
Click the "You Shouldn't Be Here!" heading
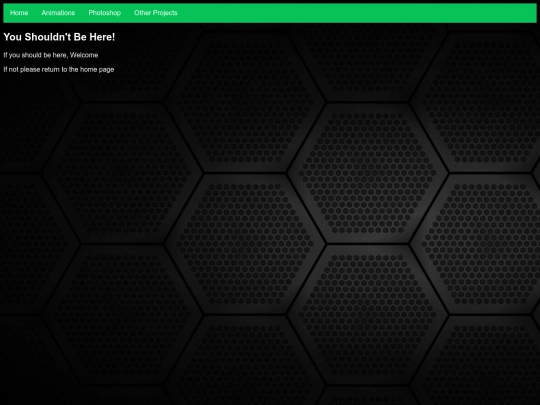click(x=59, y=37)
